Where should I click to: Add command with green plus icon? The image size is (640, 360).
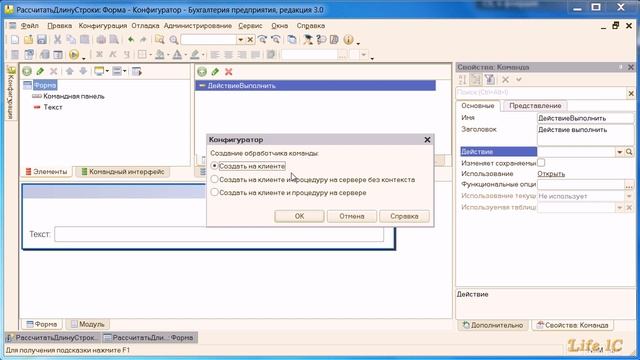(202, 72)
